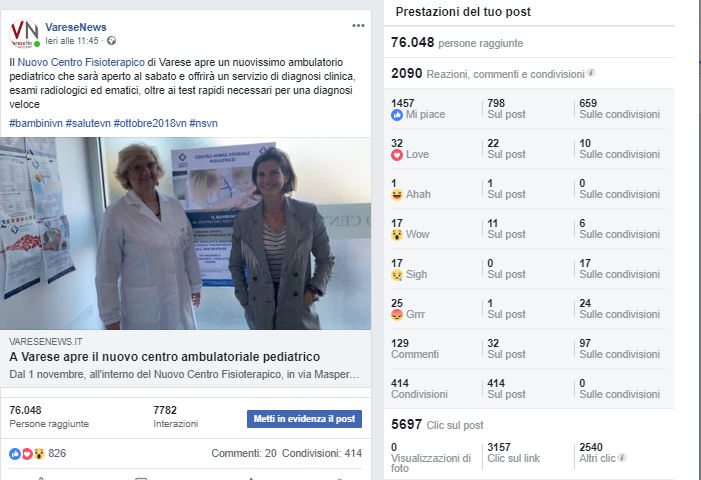Open the post photo of two women
The height and width of the screenshot is (480, 701).
pyautogui.click(x=186, y=233)
